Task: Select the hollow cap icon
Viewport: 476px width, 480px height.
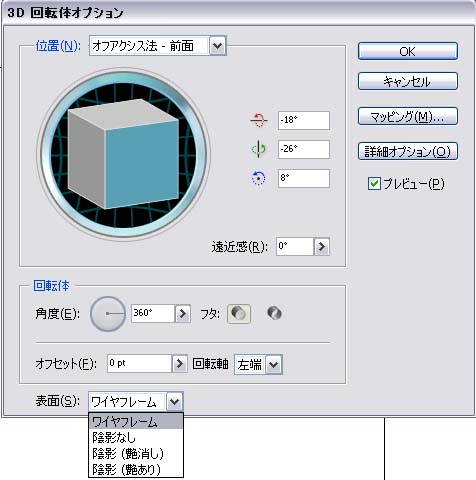Action: (274, 313)
